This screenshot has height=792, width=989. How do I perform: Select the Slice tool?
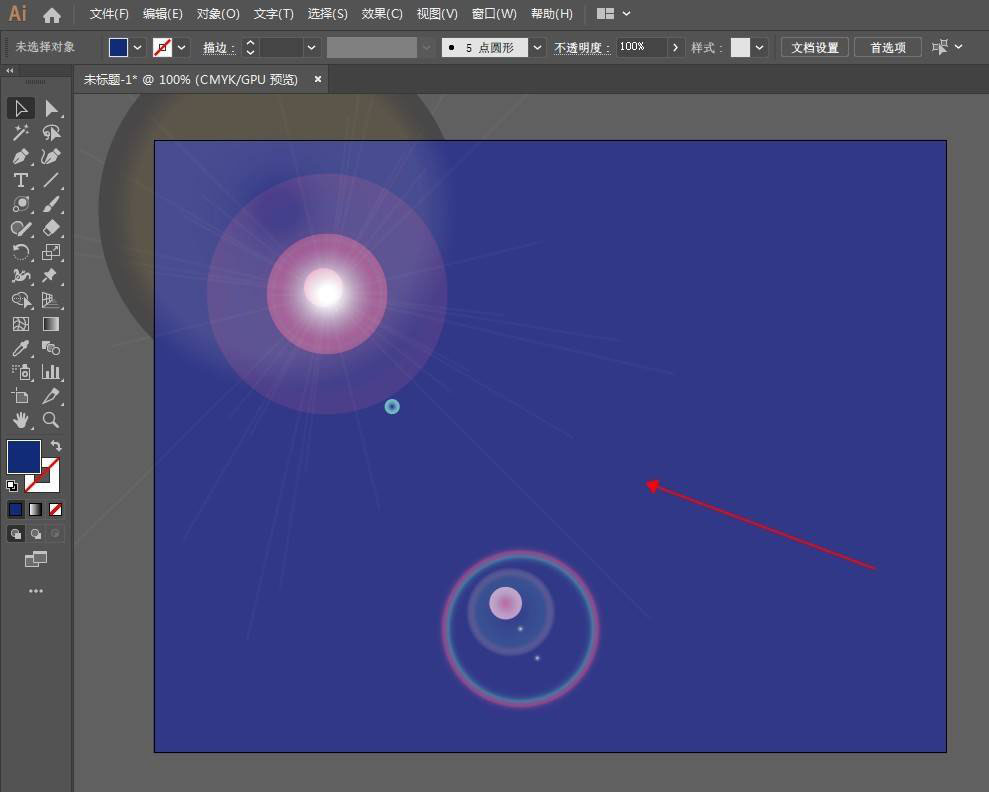51,396
